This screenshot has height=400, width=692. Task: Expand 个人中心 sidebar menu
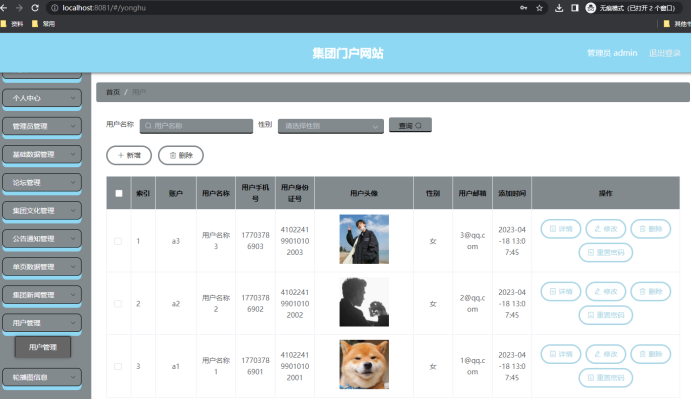pyautogui.click(x=42, y=98)
